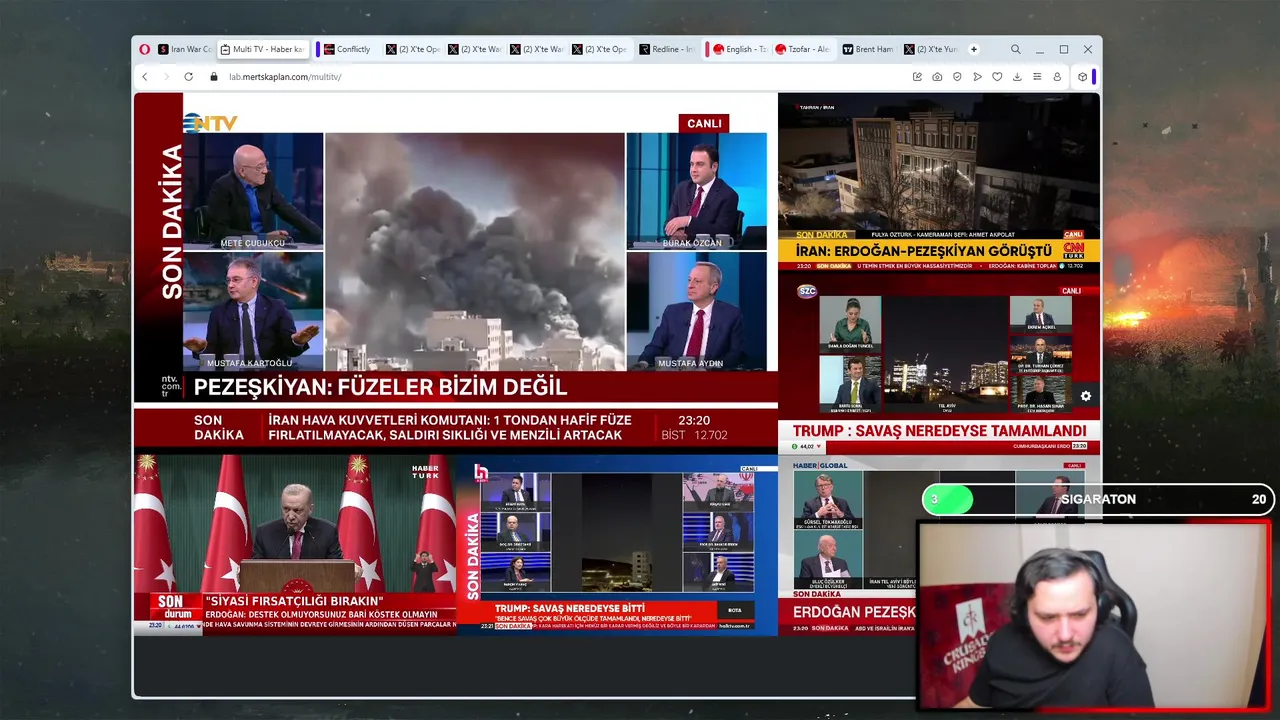Open the search tabs magnifier

pyautogui.click(x=1016, y=49)
